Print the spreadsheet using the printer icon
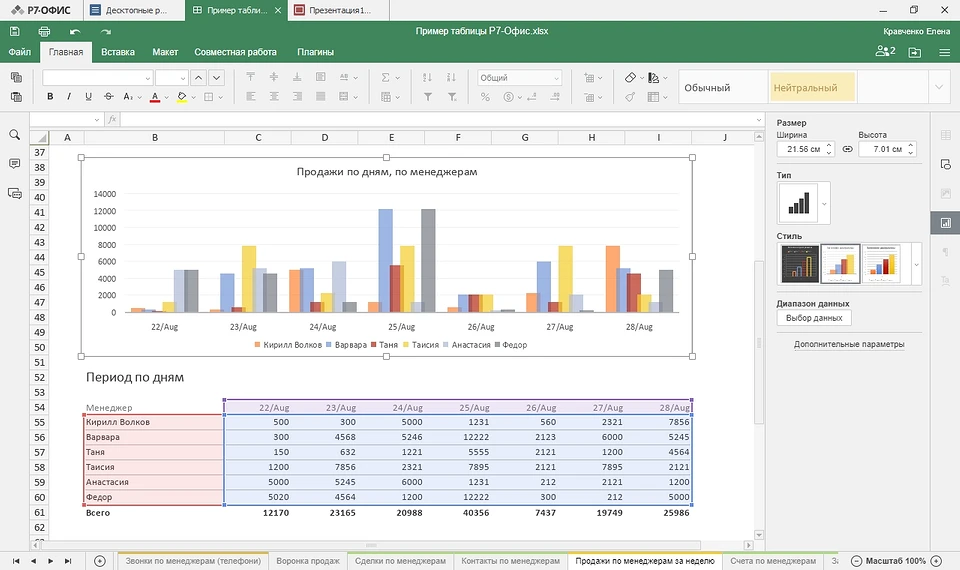This screenshot has height=570, width=960. tap(45, 32)
